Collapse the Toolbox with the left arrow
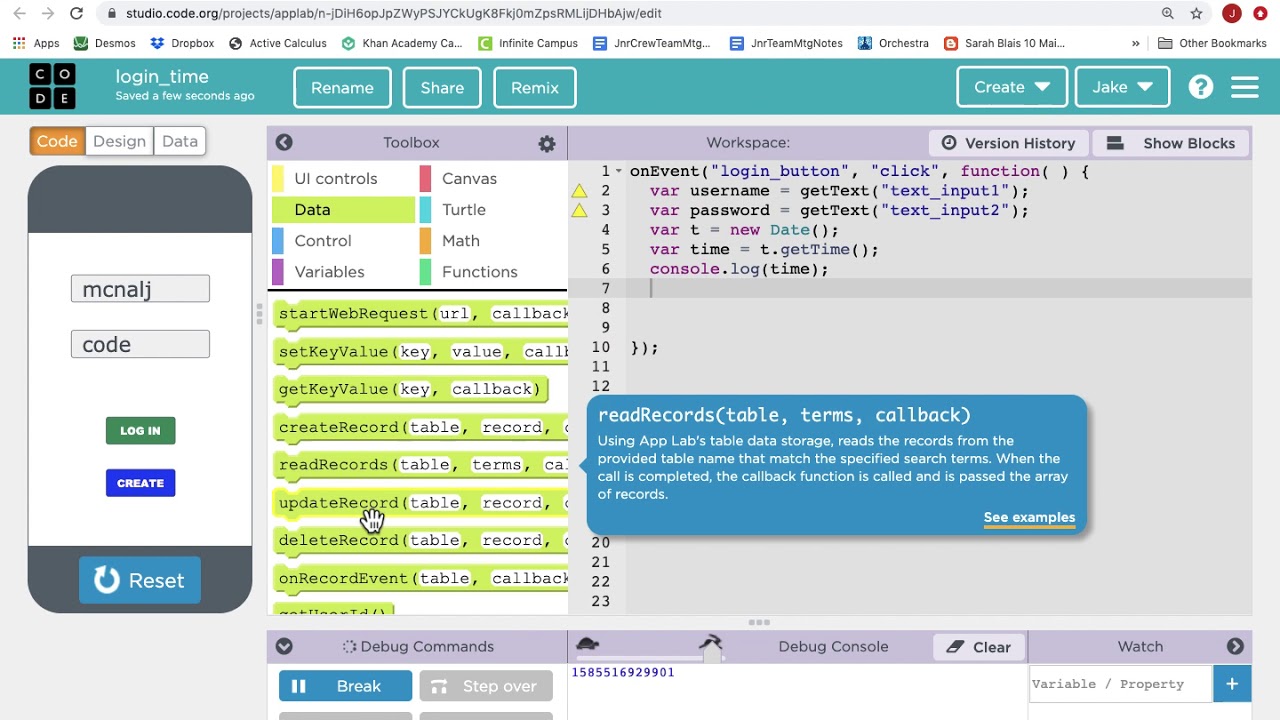Screen dimensions: 1280x720 pyautogui.click(x=284, y=143)
